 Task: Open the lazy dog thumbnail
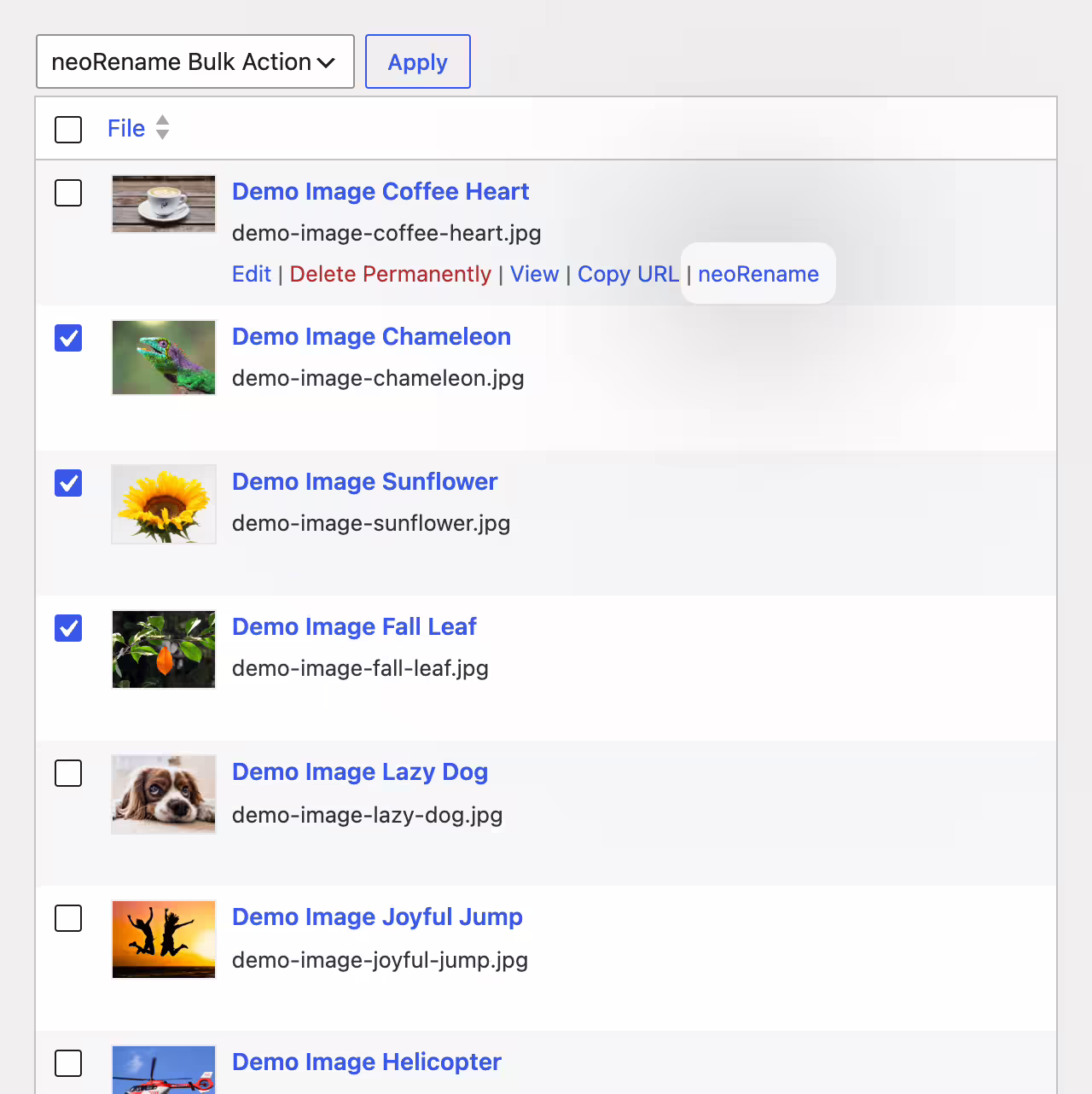tap(164, 794)
